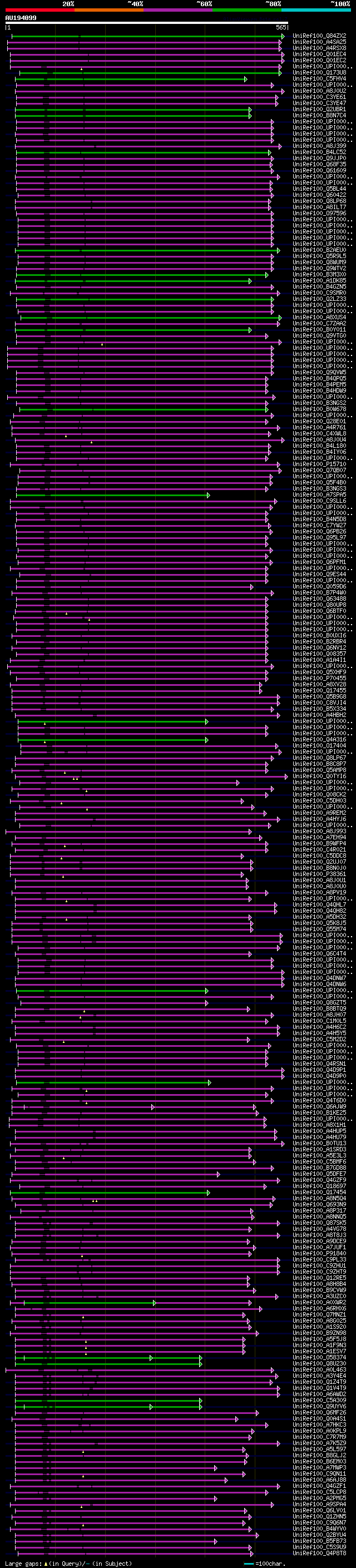Select the UniRef100_Q9JJP0 label
The height and width of the screenshot is (1568, 356).
(x=319, y=159)
